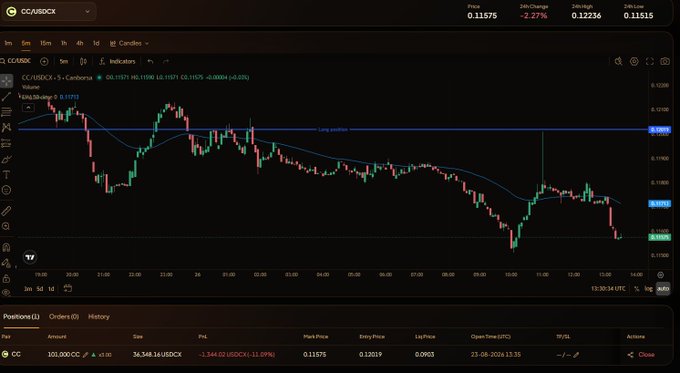Toggle the percent scale mode
The image size is (680, 373).
[637, 289]
